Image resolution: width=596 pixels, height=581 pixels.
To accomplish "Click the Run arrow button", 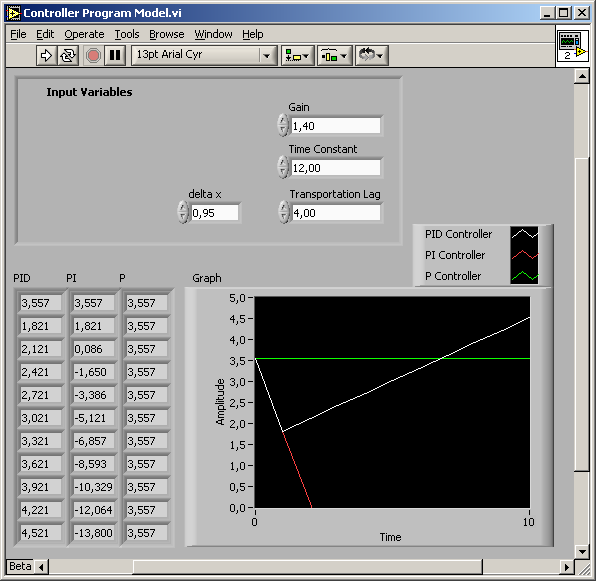I will point(46,55).
